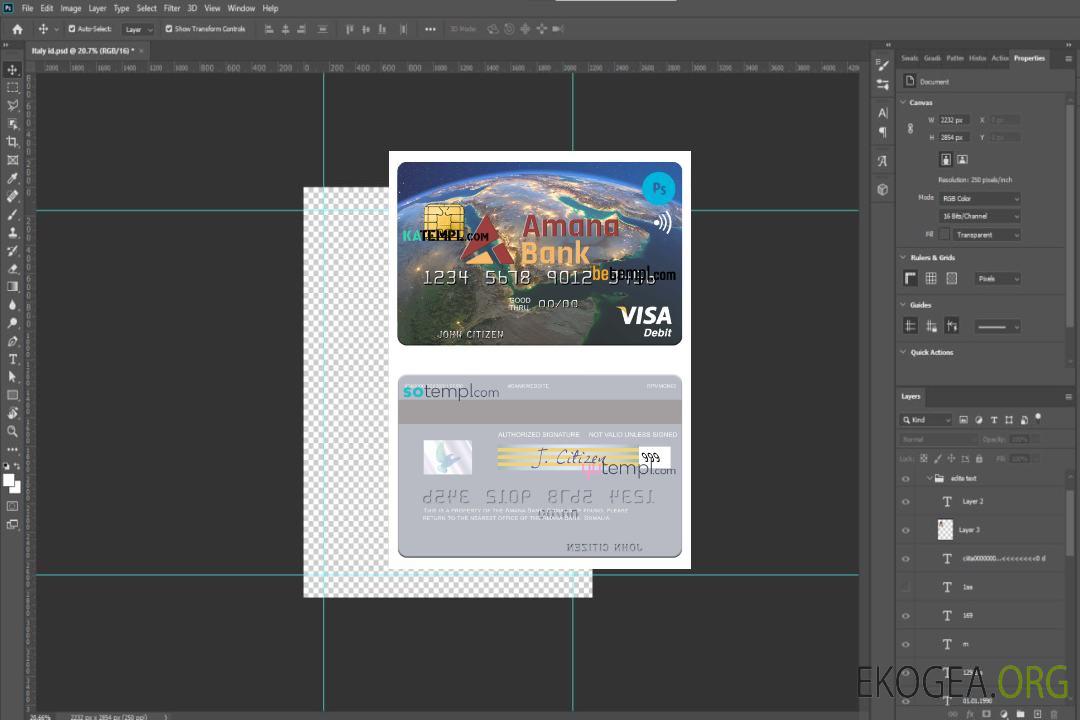Select the Path Selection tool
Screen dimensions: 1080x720
click(x=12, y=377)
